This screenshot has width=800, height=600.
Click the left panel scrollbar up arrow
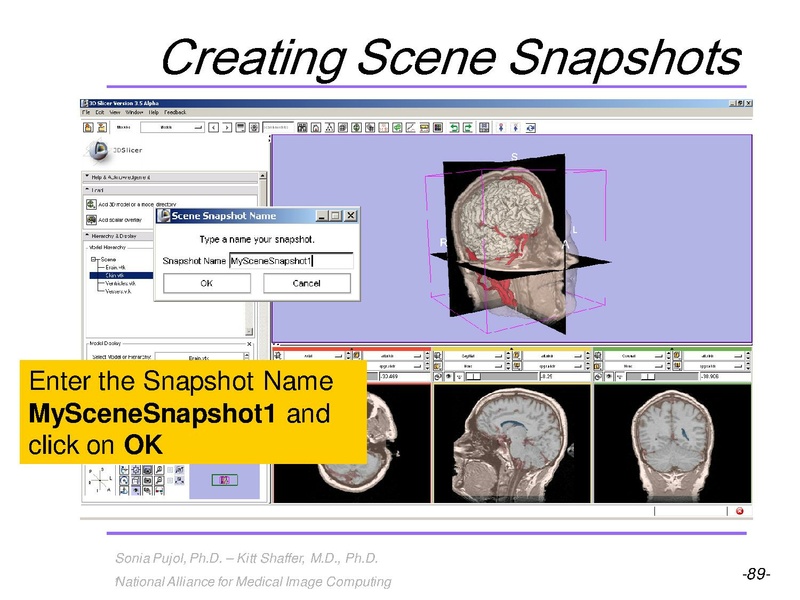click(x=262, y=176)
